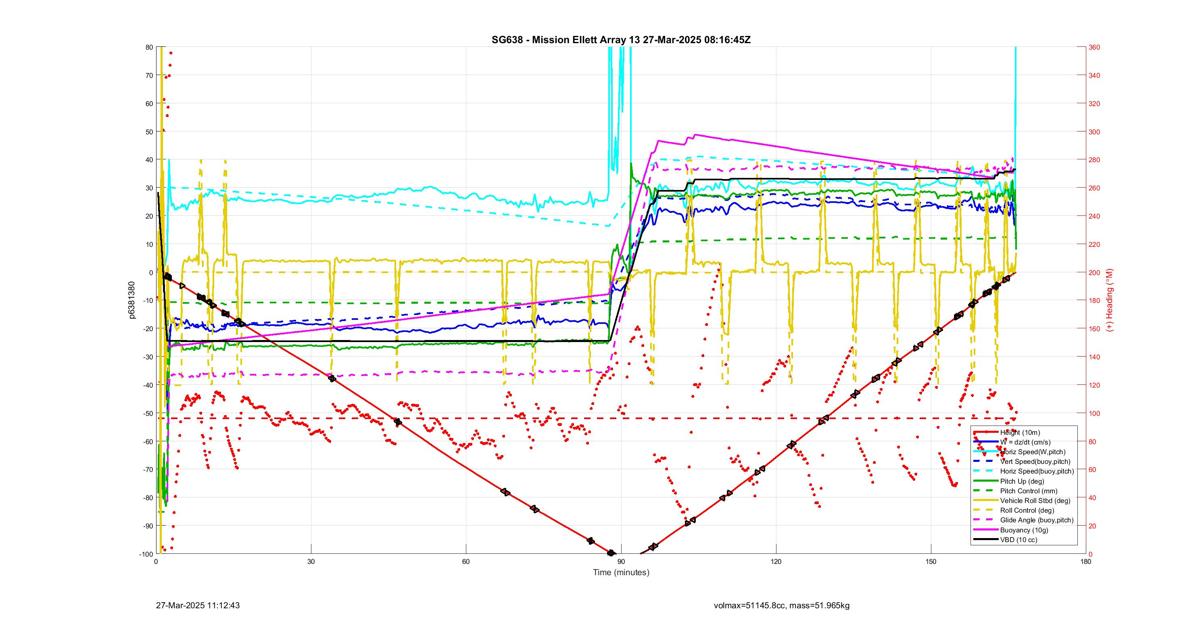Click the '90' tick on the time axis
This screenshot has width=1200, height=622.
(621, 563)
